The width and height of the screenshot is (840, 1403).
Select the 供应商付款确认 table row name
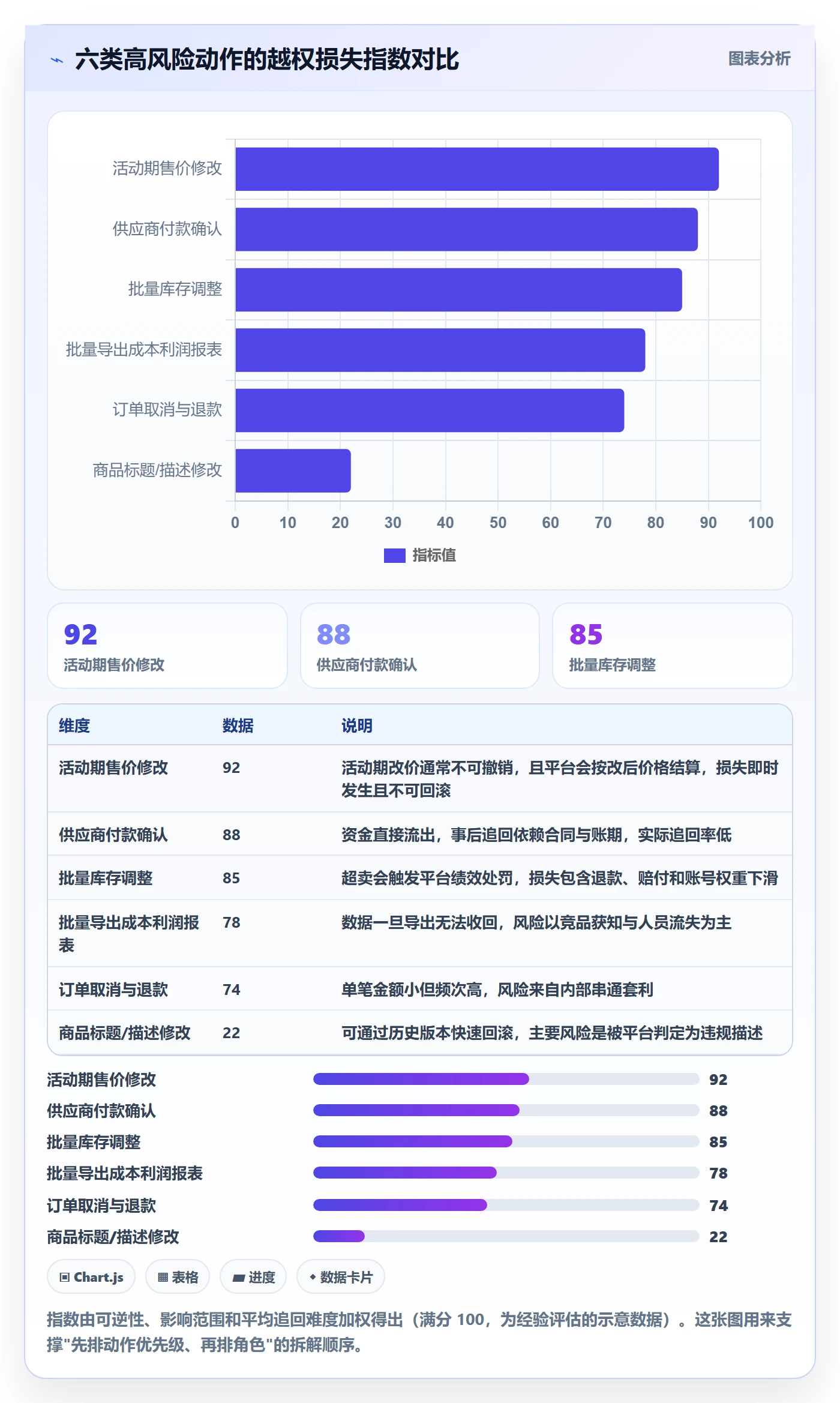pos(113,835)
